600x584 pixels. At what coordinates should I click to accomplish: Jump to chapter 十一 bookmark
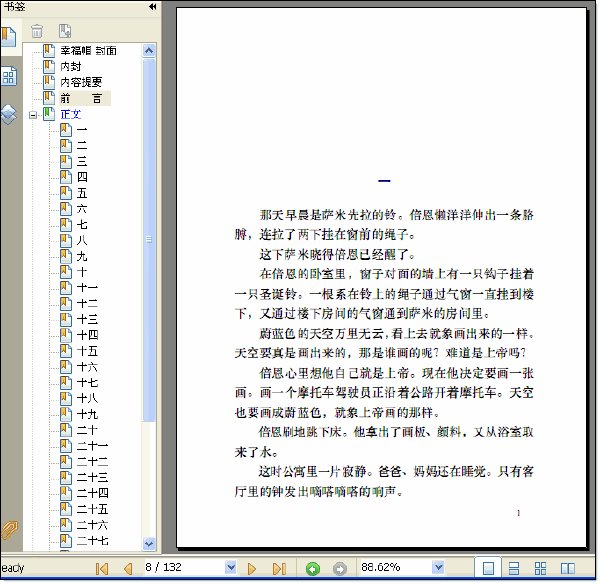87,288
